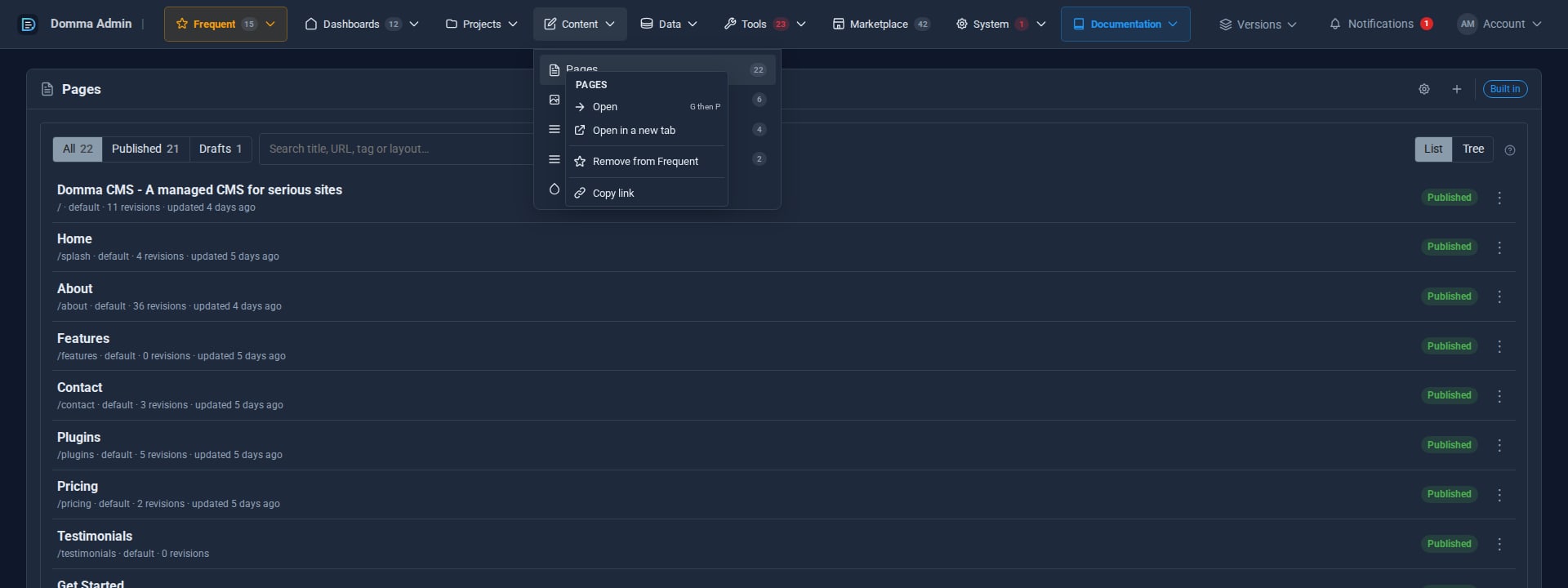This screenshot has width=1568, height=588.
Task: Open more options for Testimonials page
Action: (1499, 544)
